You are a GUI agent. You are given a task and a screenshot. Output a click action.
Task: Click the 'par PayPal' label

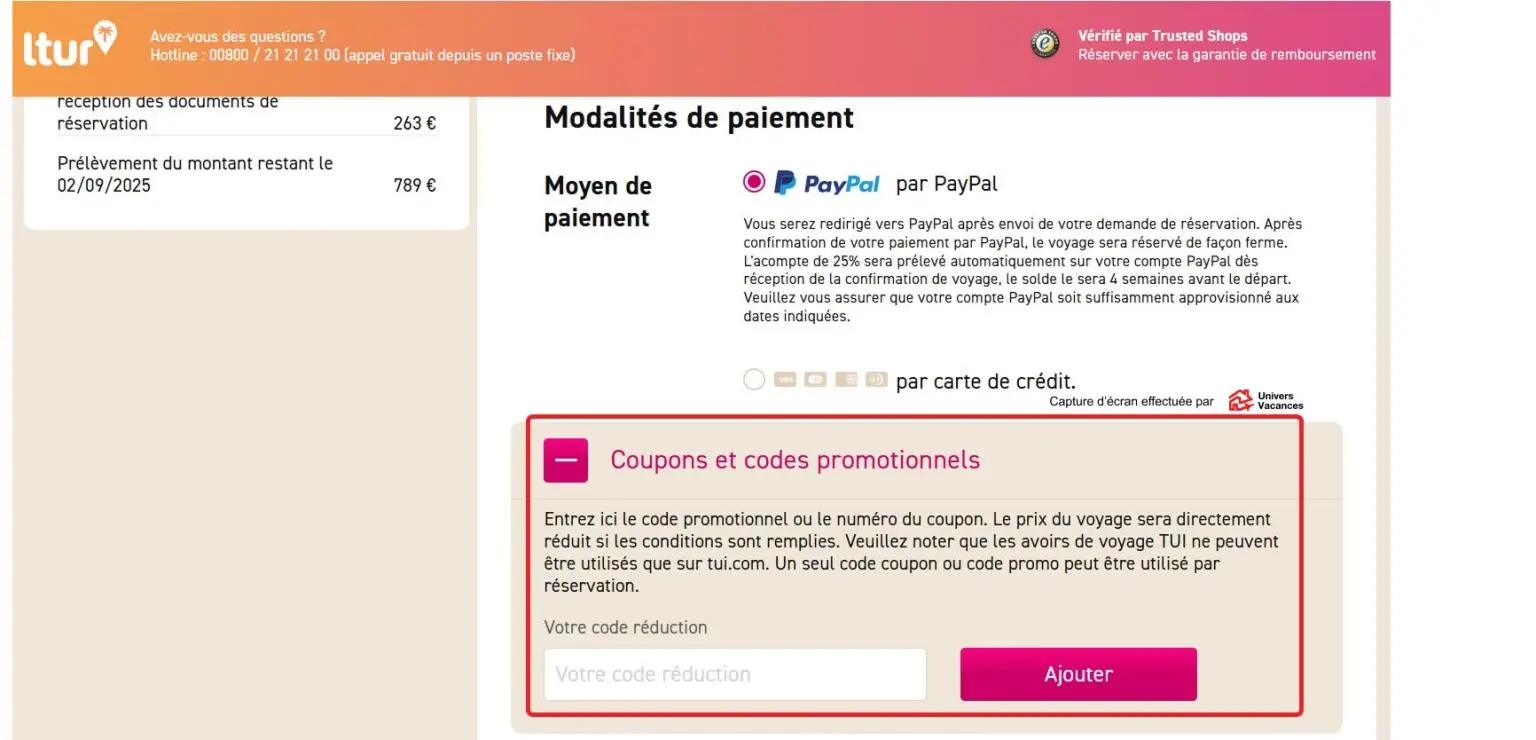946,183
